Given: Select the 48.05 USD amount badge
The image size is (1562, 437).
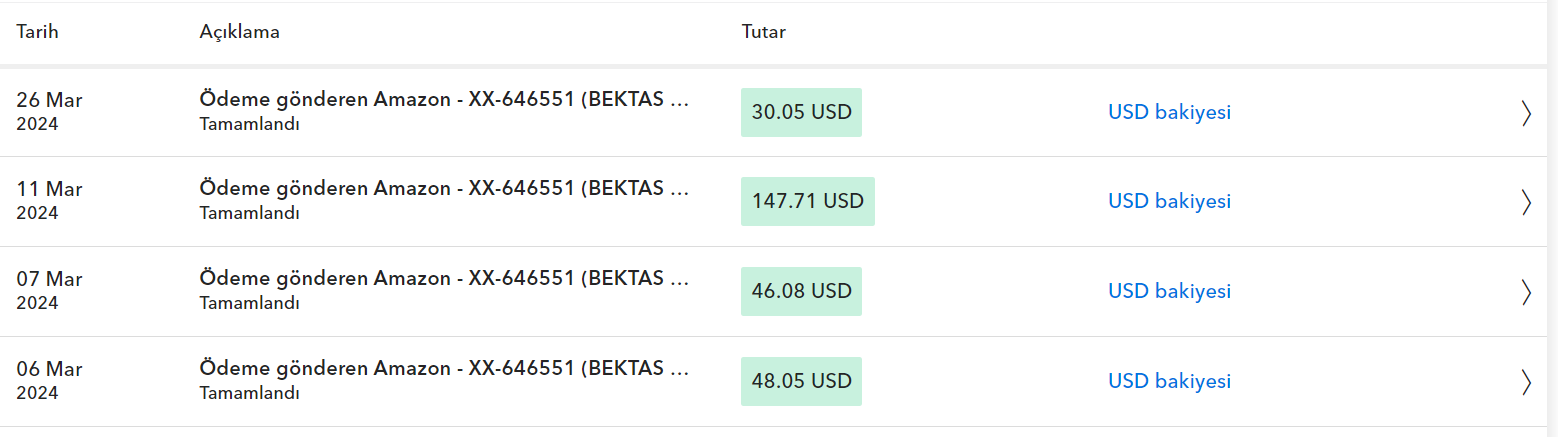Looking at the screenshot, I should click(x=801, y=381).
